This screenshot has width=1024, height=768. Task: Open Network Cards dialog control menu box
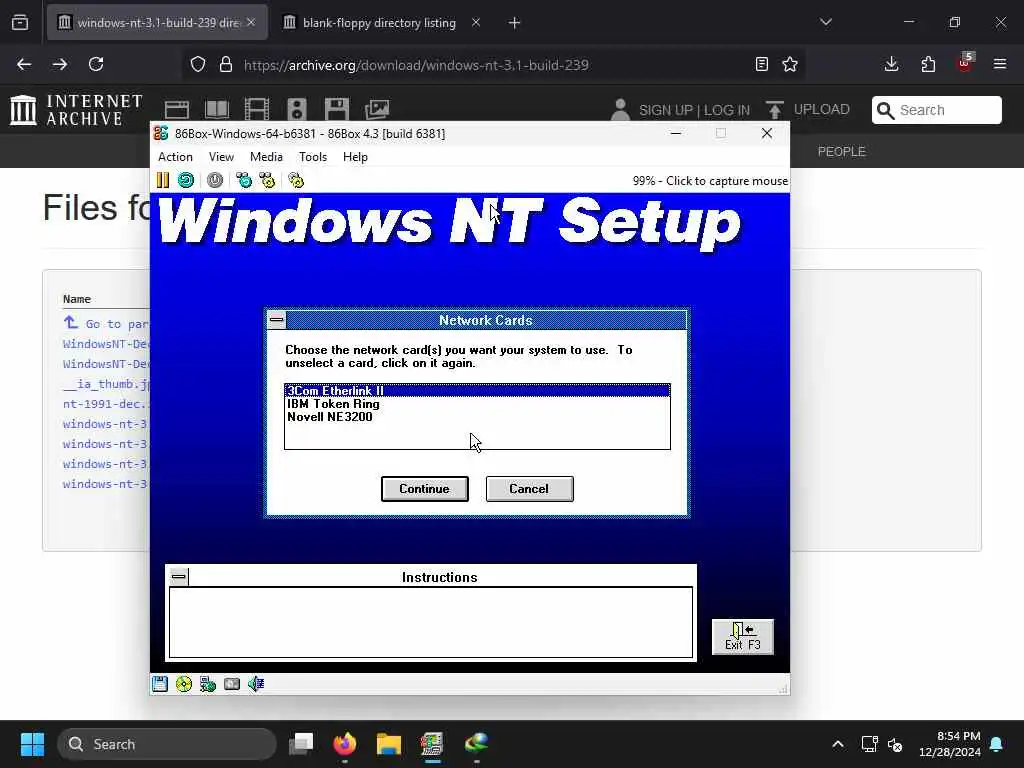[x=277, y=320]
